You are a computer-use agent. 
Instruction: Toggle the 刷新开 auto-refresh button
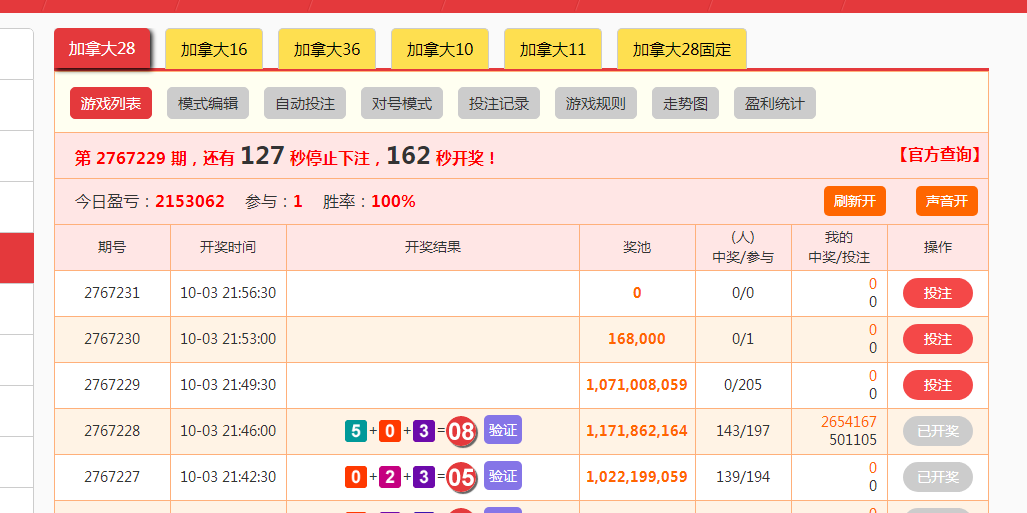855,201
